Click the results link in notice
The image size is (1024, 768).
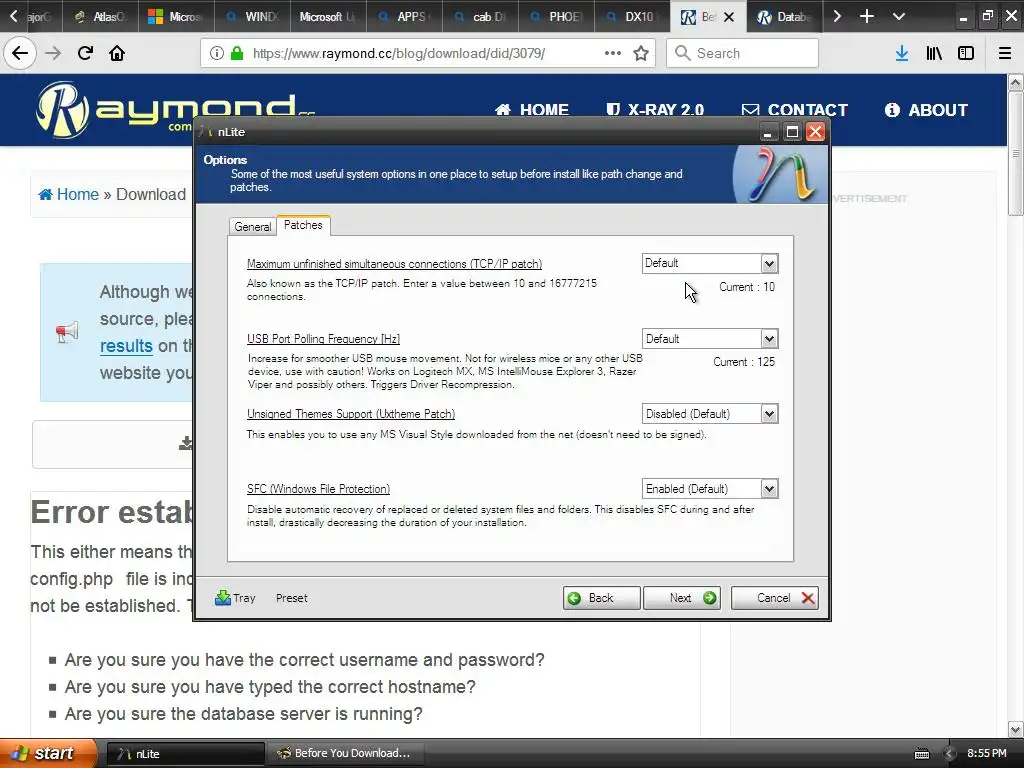click(126, 346)
